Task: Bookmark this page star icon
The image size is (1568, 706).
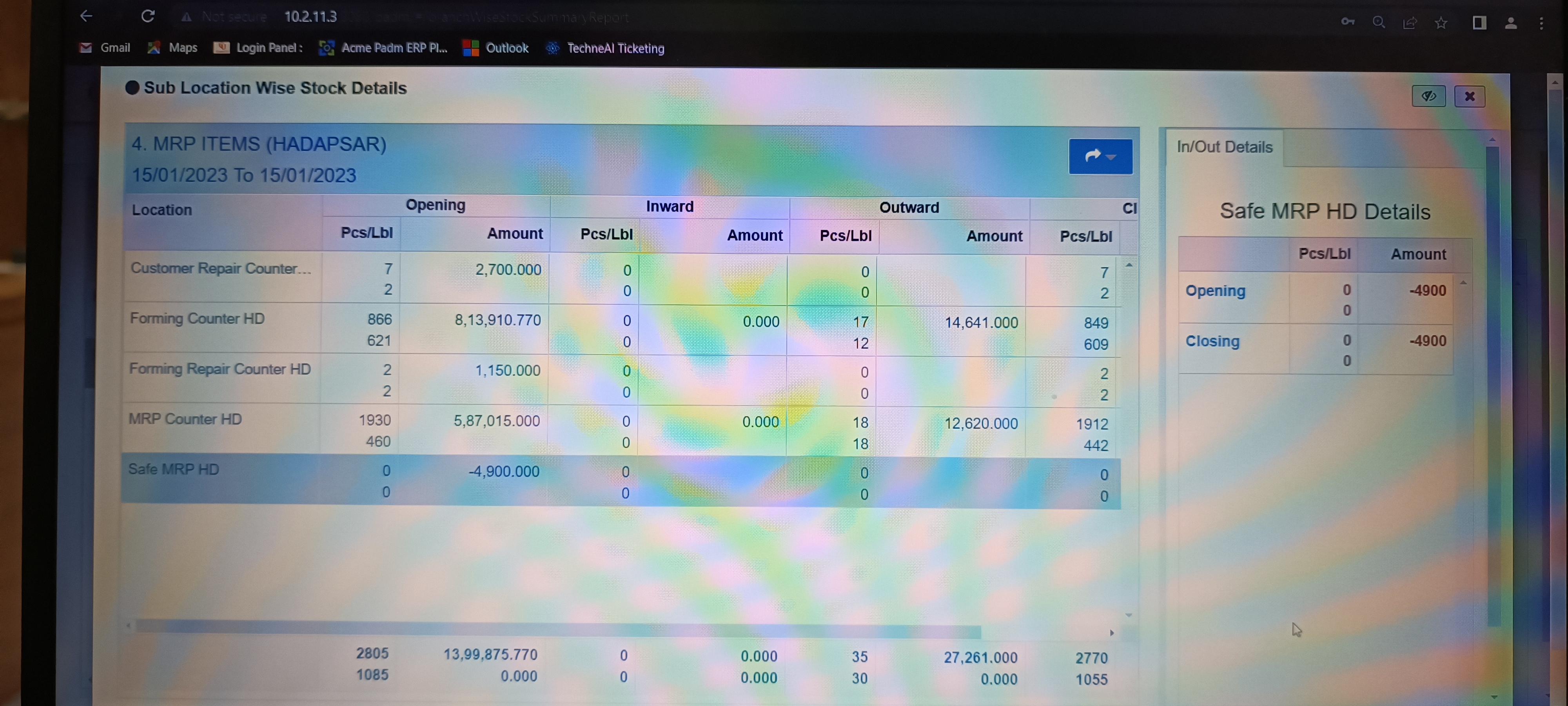Action: 1440,23
